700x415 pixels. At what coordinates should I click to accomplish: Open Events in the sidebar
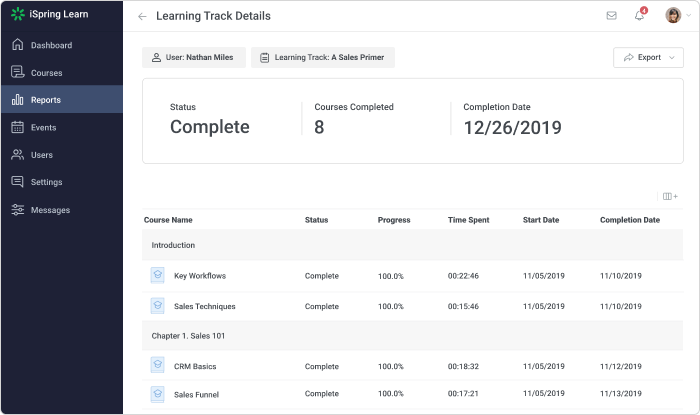point(62,127)
